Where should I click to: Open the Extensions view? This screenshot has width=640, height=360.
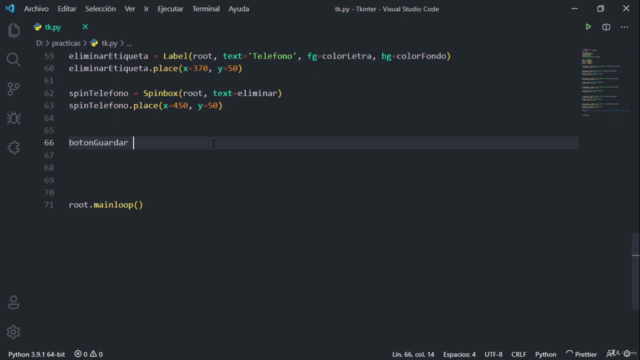13,148
